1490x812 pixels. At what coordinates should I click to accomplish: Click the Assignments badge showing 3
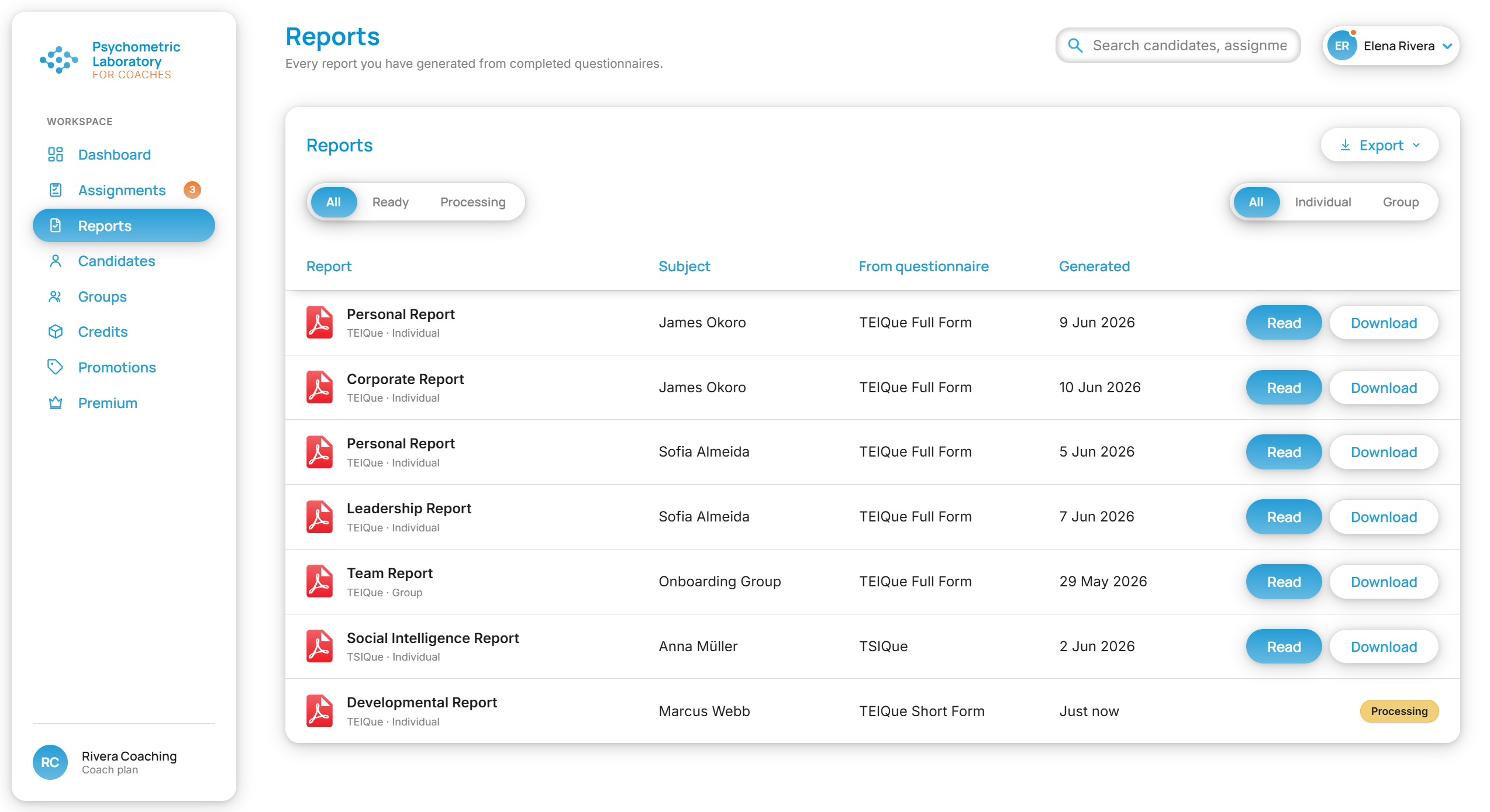click(192, 190)
